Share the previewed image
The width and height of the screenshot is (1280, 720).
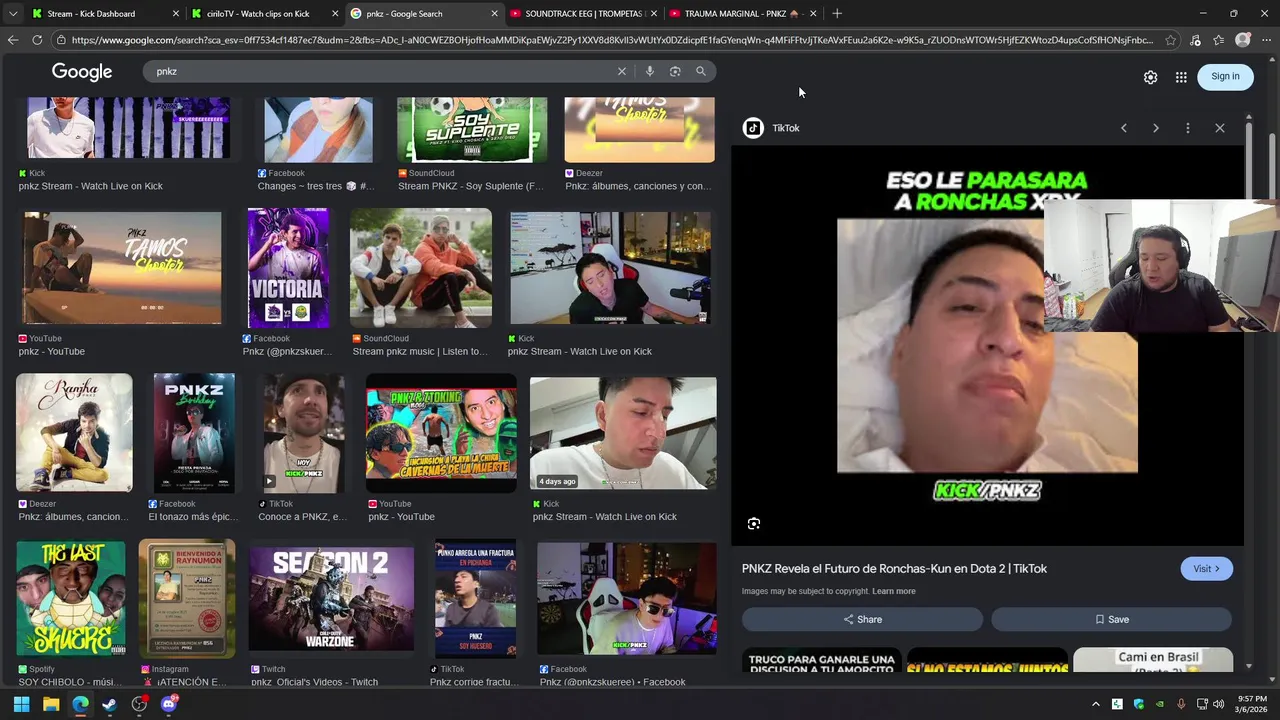[x=862, y=619]
